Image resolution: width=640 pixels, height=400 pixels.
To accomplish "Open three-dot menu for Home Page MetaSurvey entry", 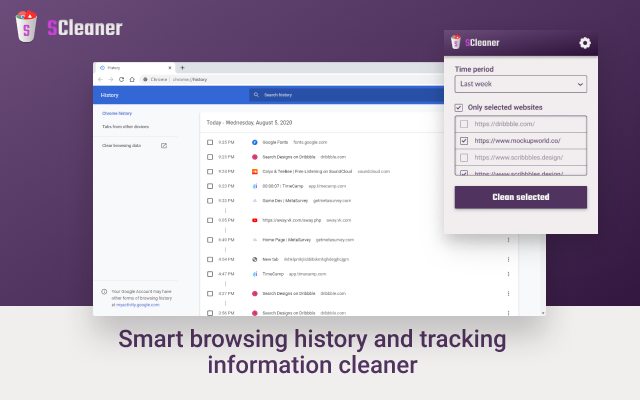I will click(509, 240).
